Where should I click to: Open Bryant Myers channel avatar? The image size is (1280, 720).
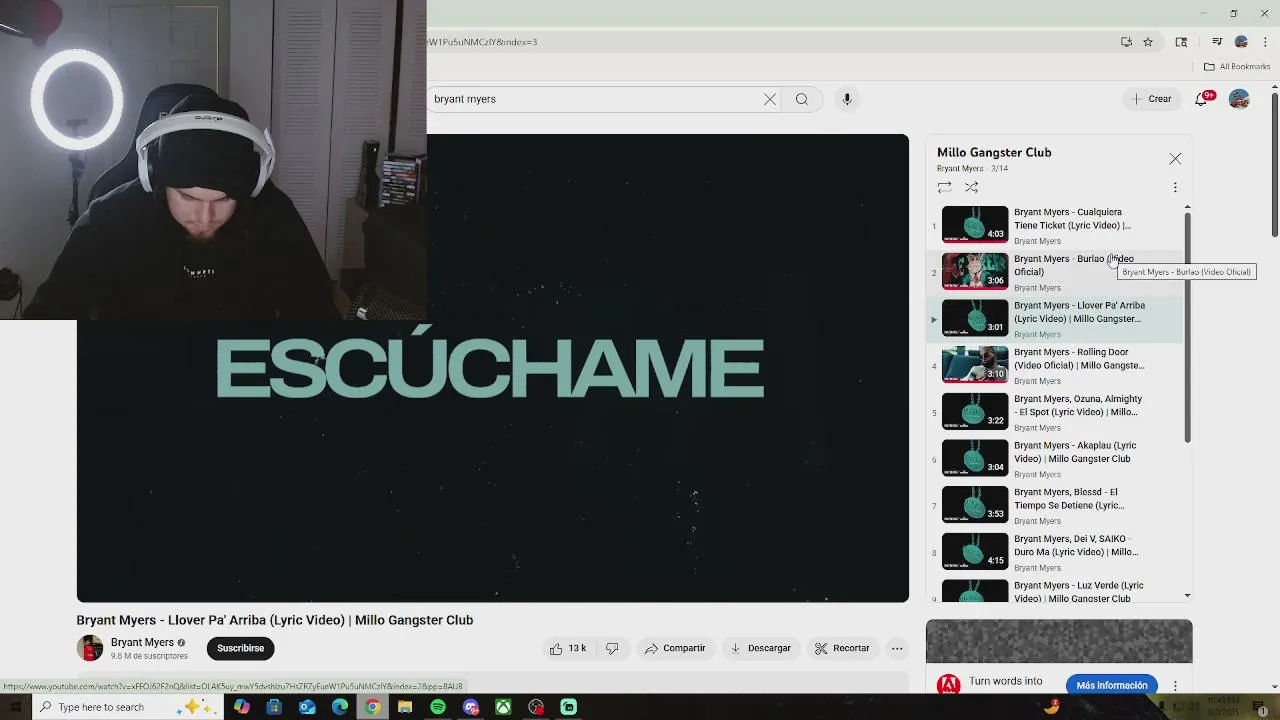(90, 648)
